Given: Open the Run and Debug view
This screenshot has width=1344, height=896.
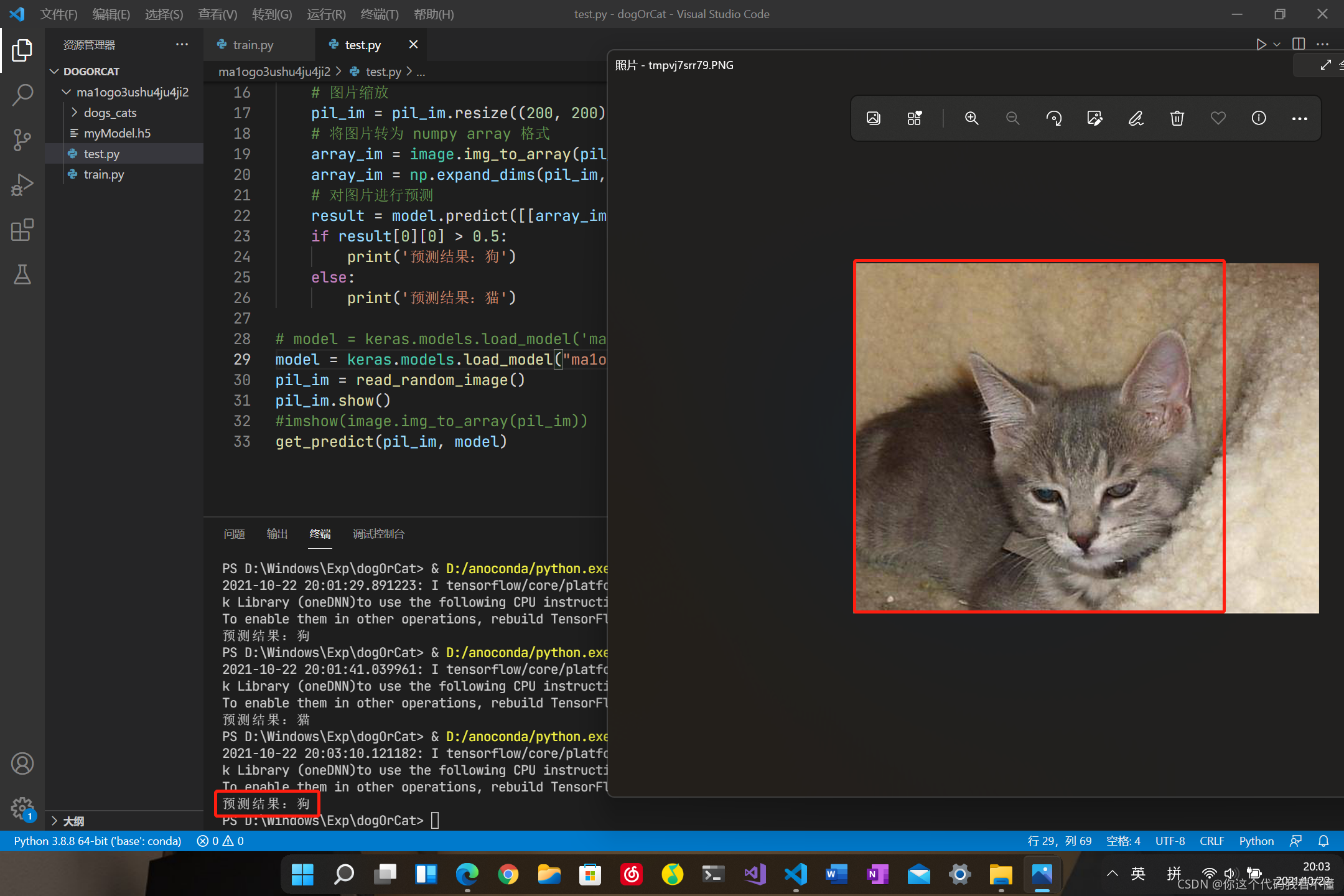Looking at the screenshot, I should [22, 185].
